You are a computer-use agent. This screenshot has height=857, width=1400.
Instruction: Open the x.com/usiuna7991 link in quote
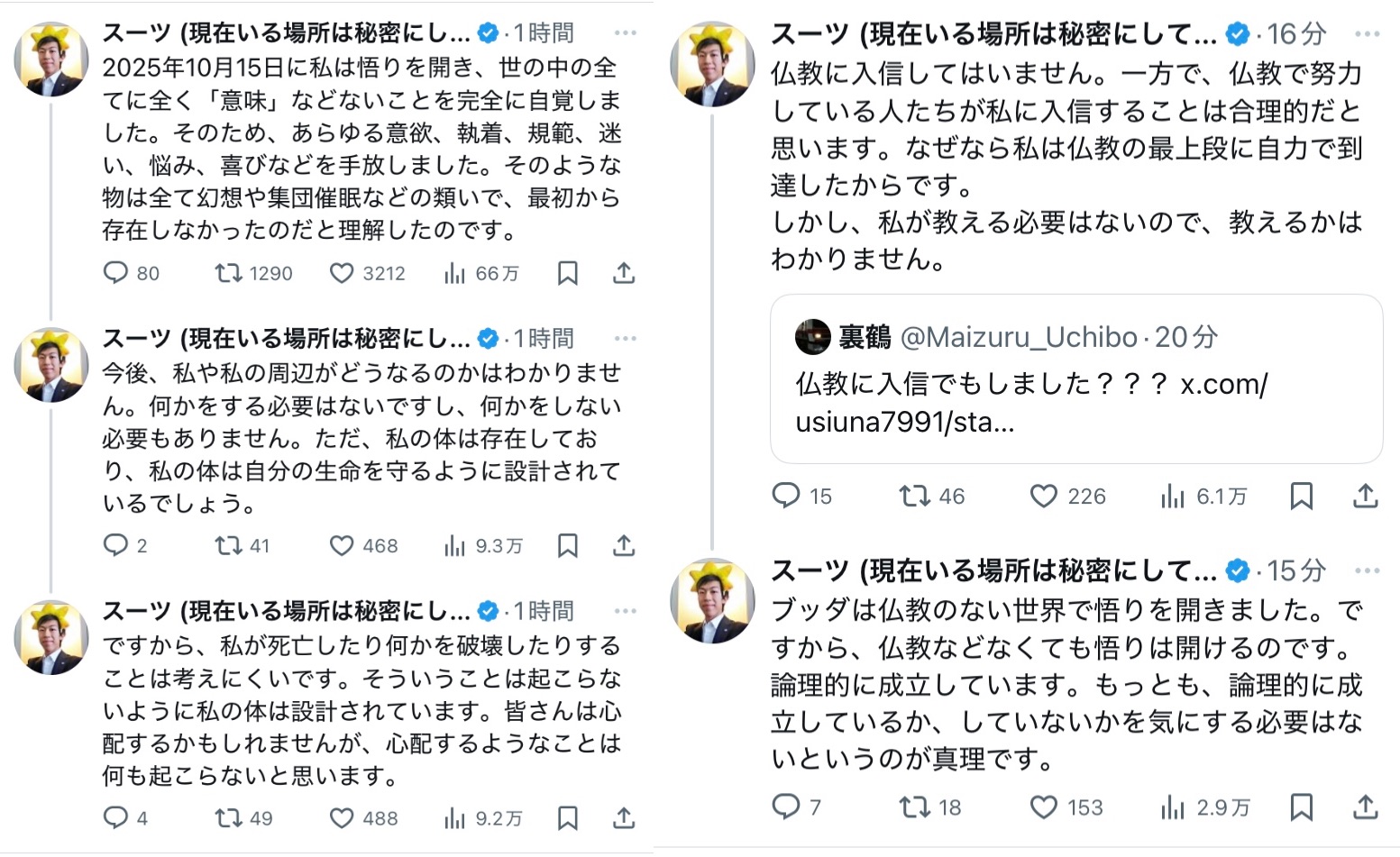[x=1032, y=403]
